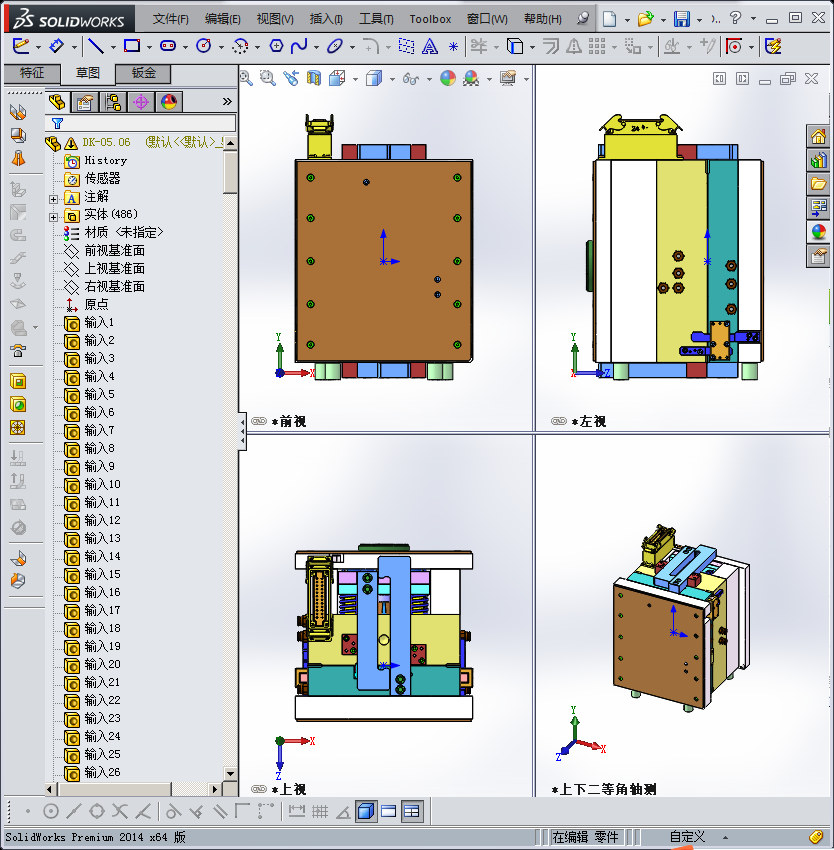Viewport: 834px width, 850px height.
Task: Open the Save dropdown arrow
Action: pyautogui.click(x=700, y=20)
